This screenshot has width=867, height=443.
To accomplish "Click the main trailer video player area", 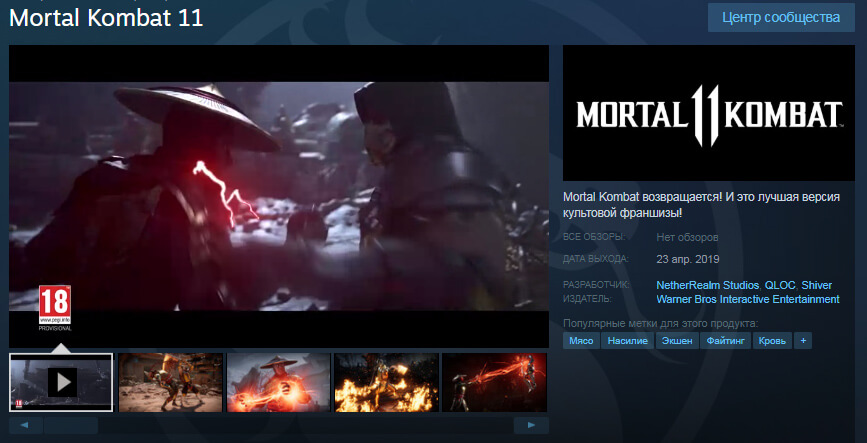I will pyautogui.click(x=279, y=196).
